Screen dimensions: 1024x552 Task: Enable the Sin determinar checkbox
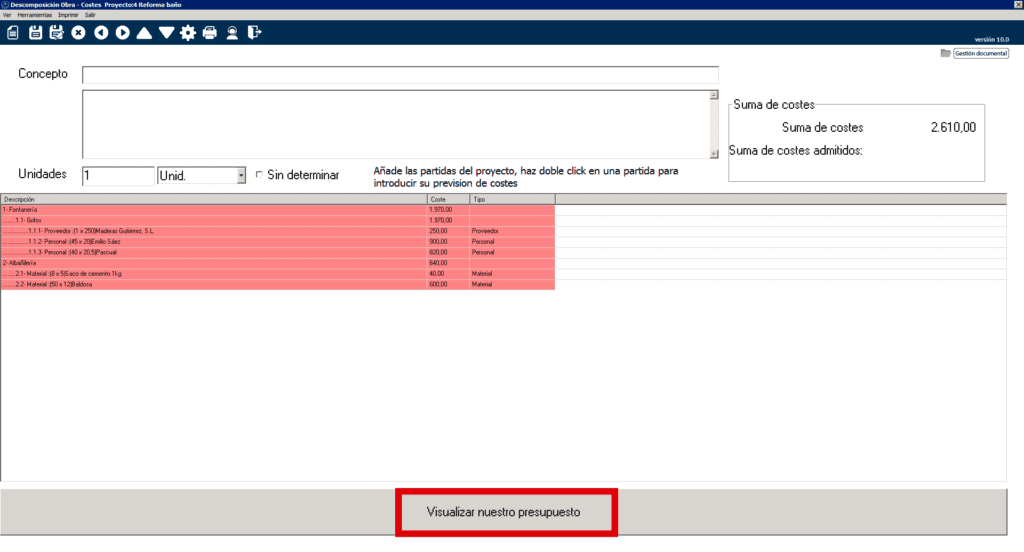pos(260,175)
